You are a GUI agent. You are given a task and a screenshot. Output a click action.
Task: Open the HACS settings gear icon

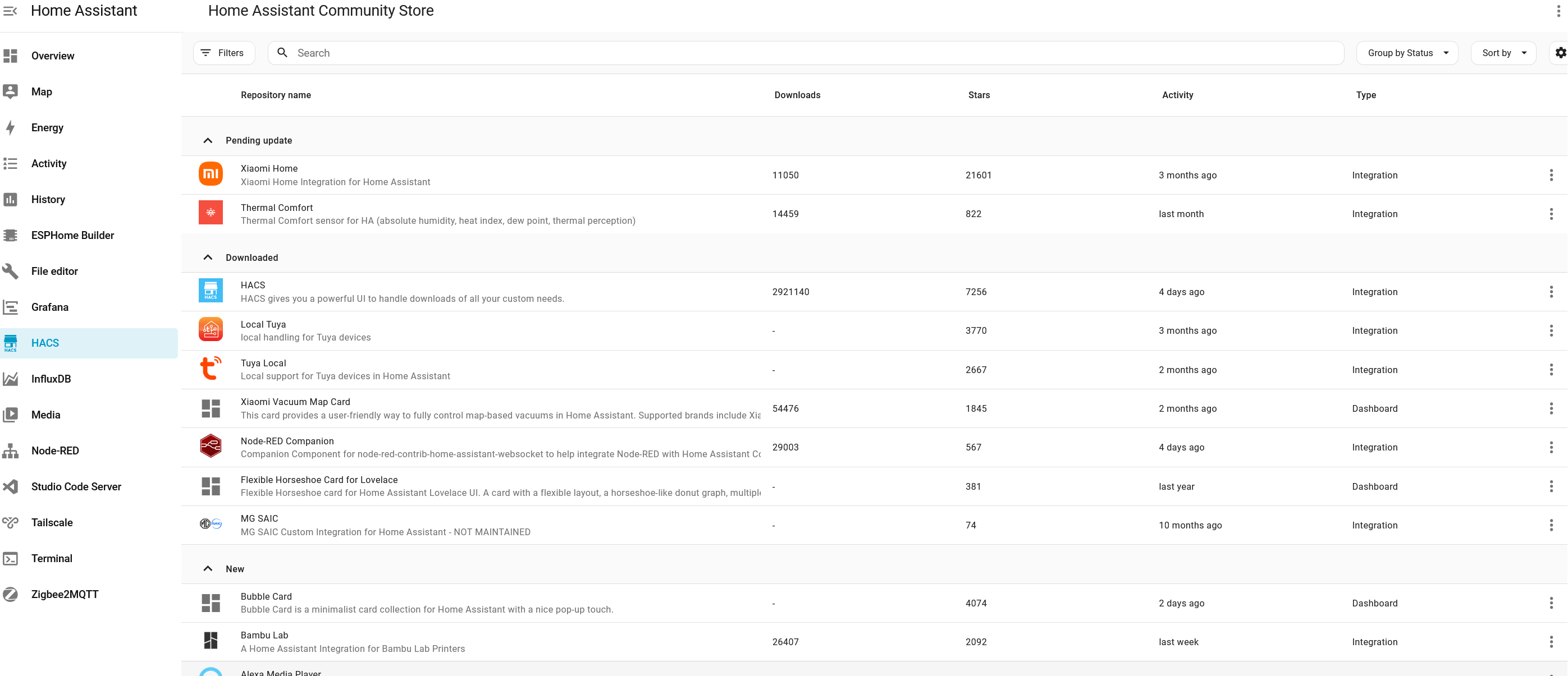1560,53
